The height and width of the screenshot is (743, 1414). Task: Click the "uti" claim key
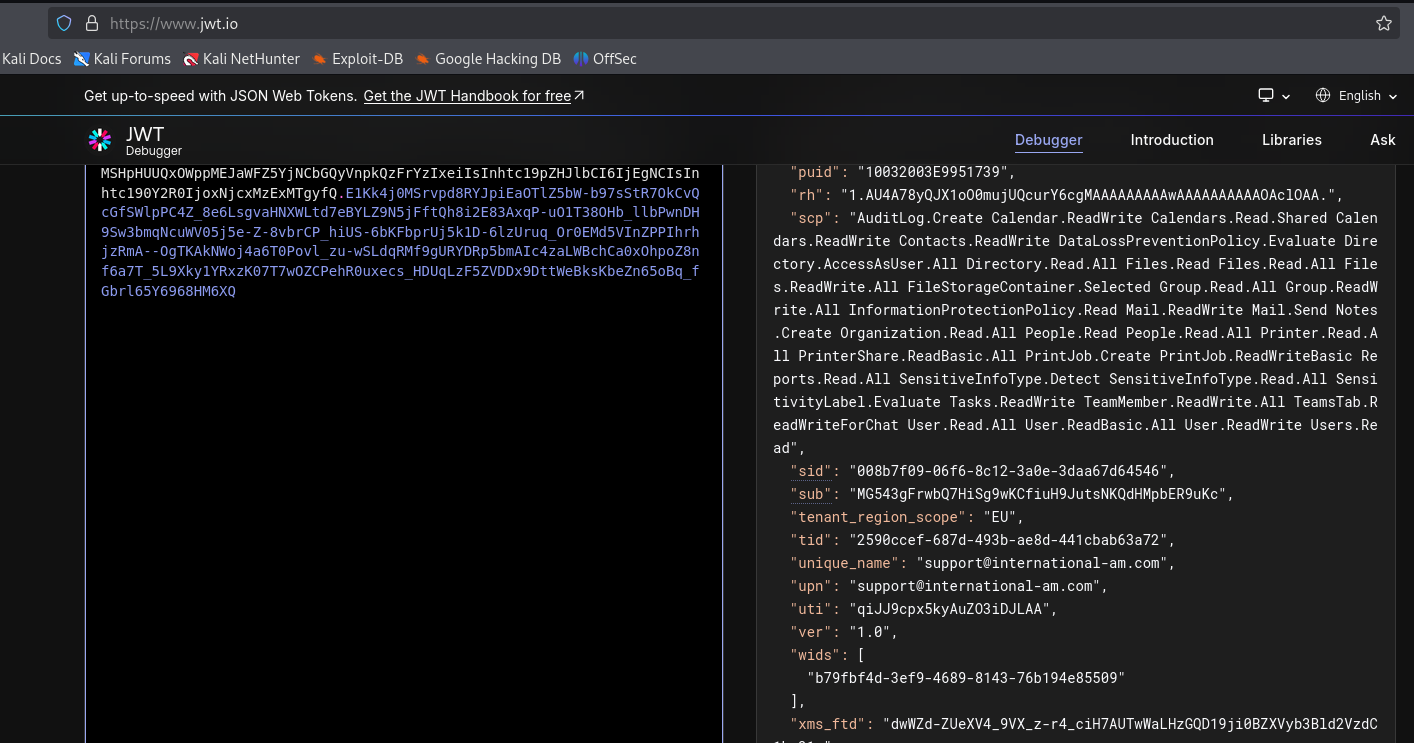coord(811,609)
